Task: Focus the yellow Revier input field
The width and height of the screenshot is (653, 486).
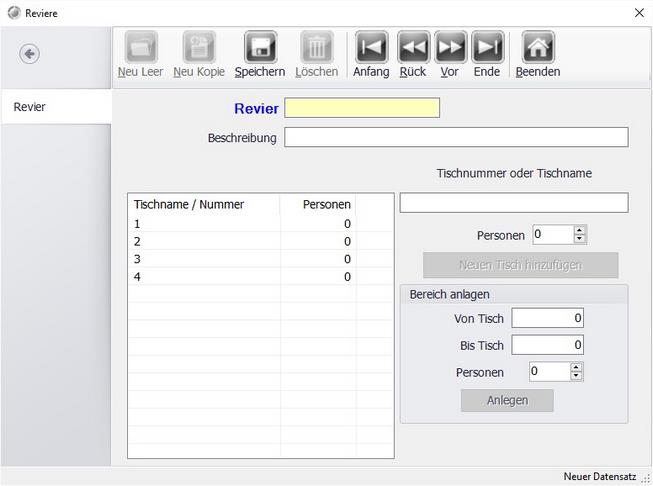Action: pyautogui.click(x=362, y=108)
